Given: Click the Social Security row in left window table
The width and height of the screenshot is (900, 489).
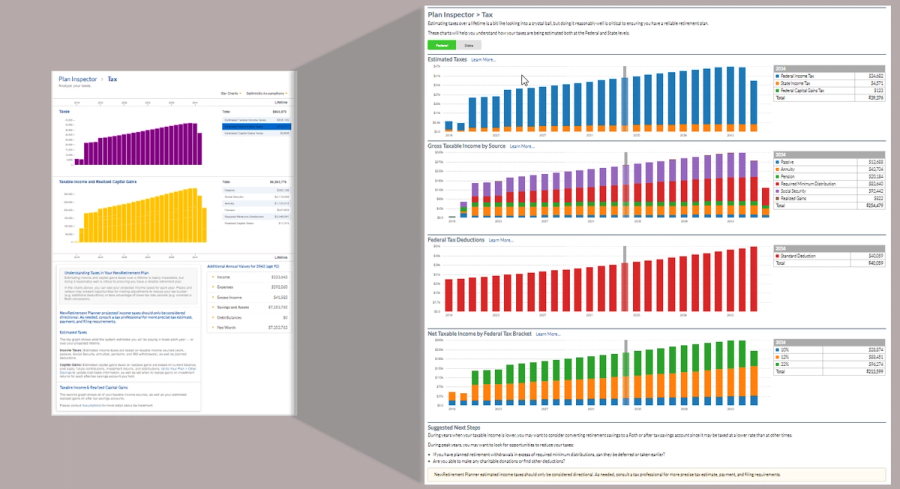Looking at the screenshot, I should coord(257,197).
